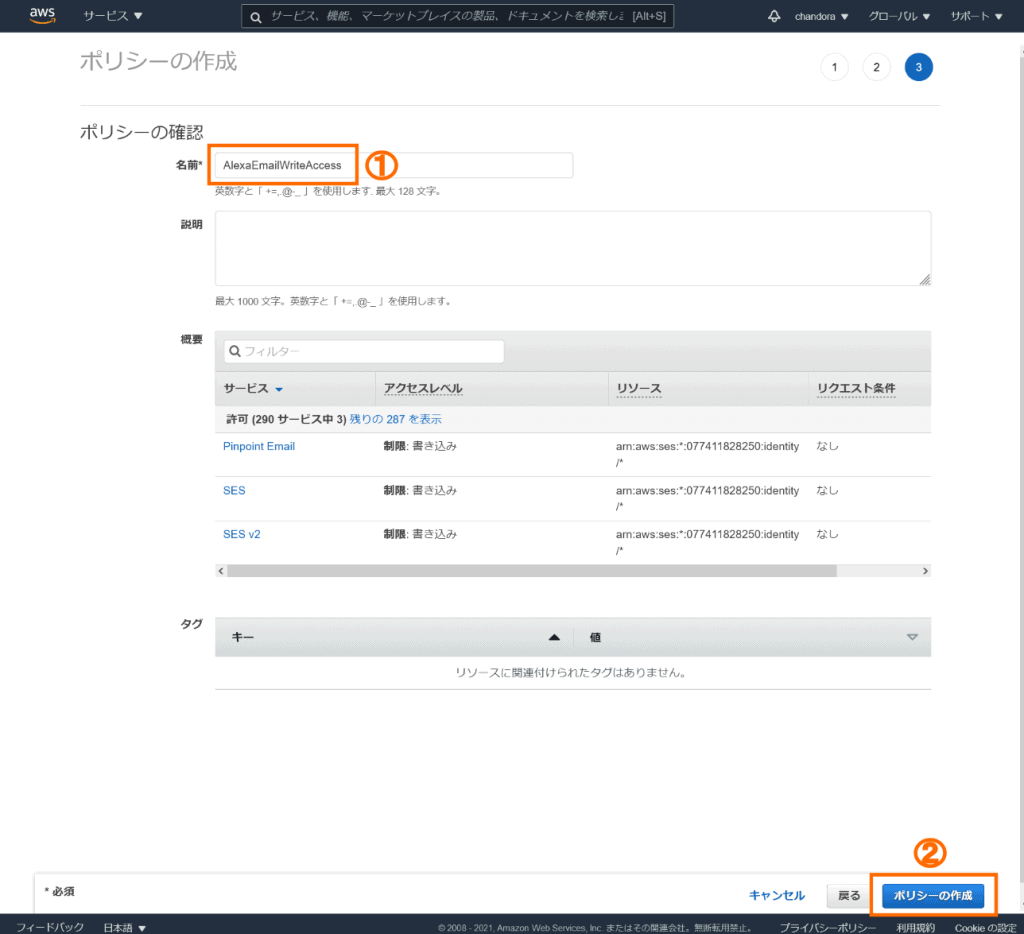Go to wizard step 2

pos(876,67)
